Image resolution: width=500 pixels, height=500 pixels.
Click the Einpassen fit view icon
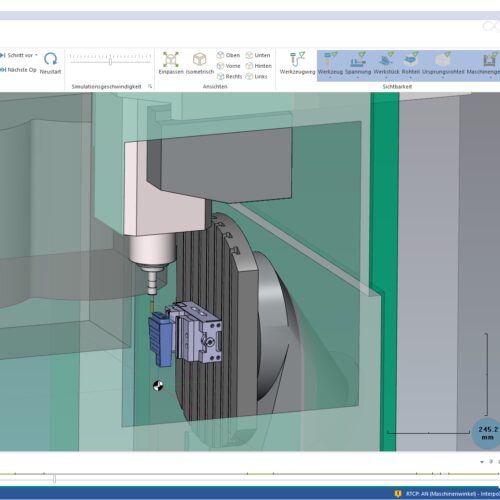pos(171,59)
